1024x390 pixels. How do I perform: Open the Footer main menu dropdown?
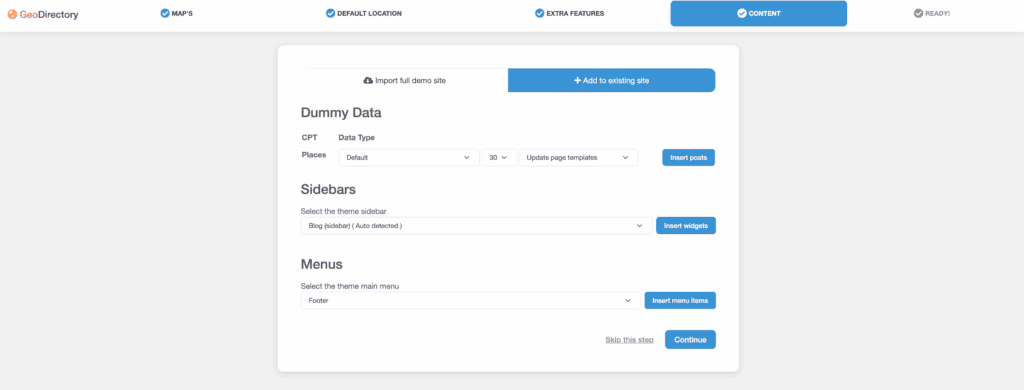tap(471, 301)
